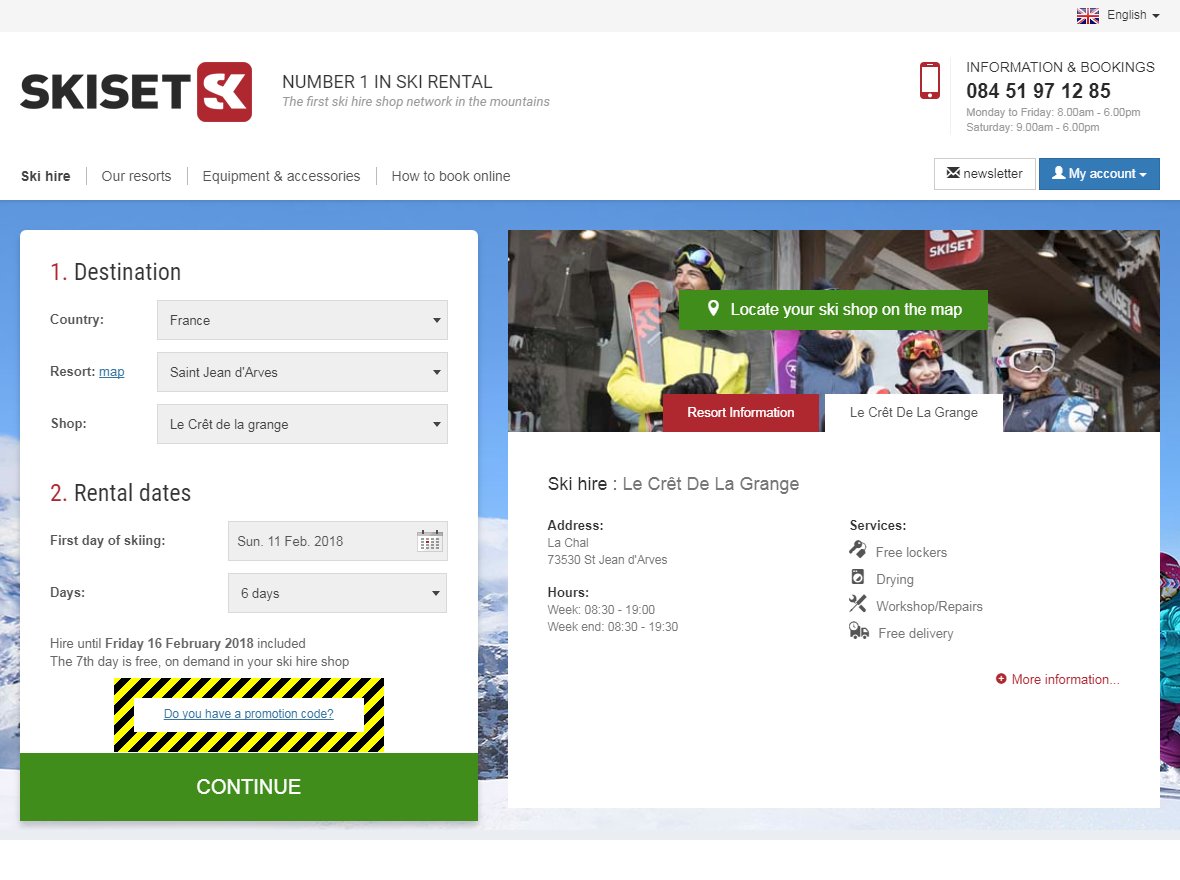Screen dimensions: 1180x880
Task: Switch to the Resort Information tab
Action: (x=741, y=413)
